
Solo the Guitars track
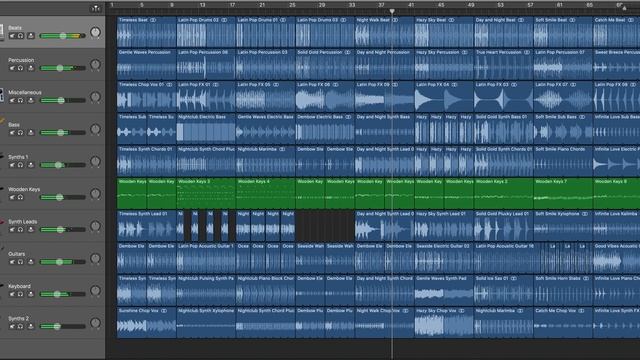(x=20, y=262)
